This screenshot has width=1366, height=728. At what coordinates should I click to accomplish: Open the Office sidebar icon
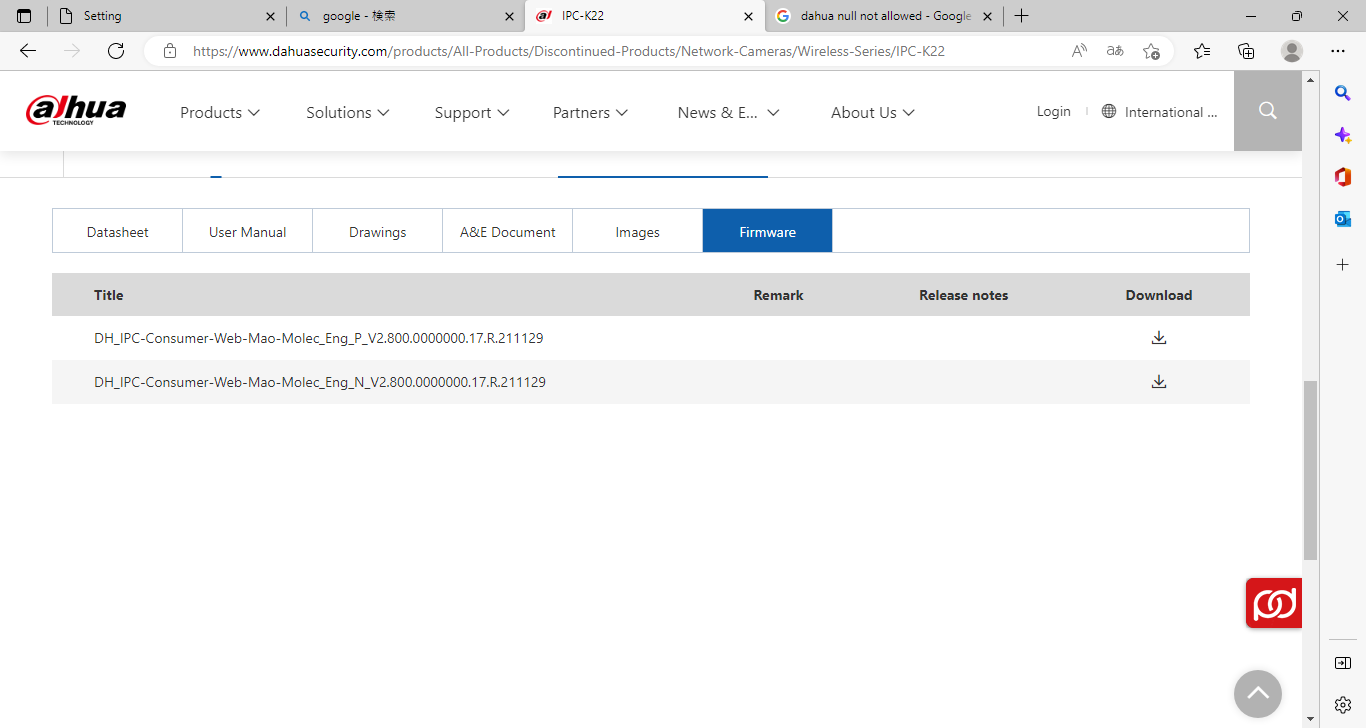[x=1343, y=177]
